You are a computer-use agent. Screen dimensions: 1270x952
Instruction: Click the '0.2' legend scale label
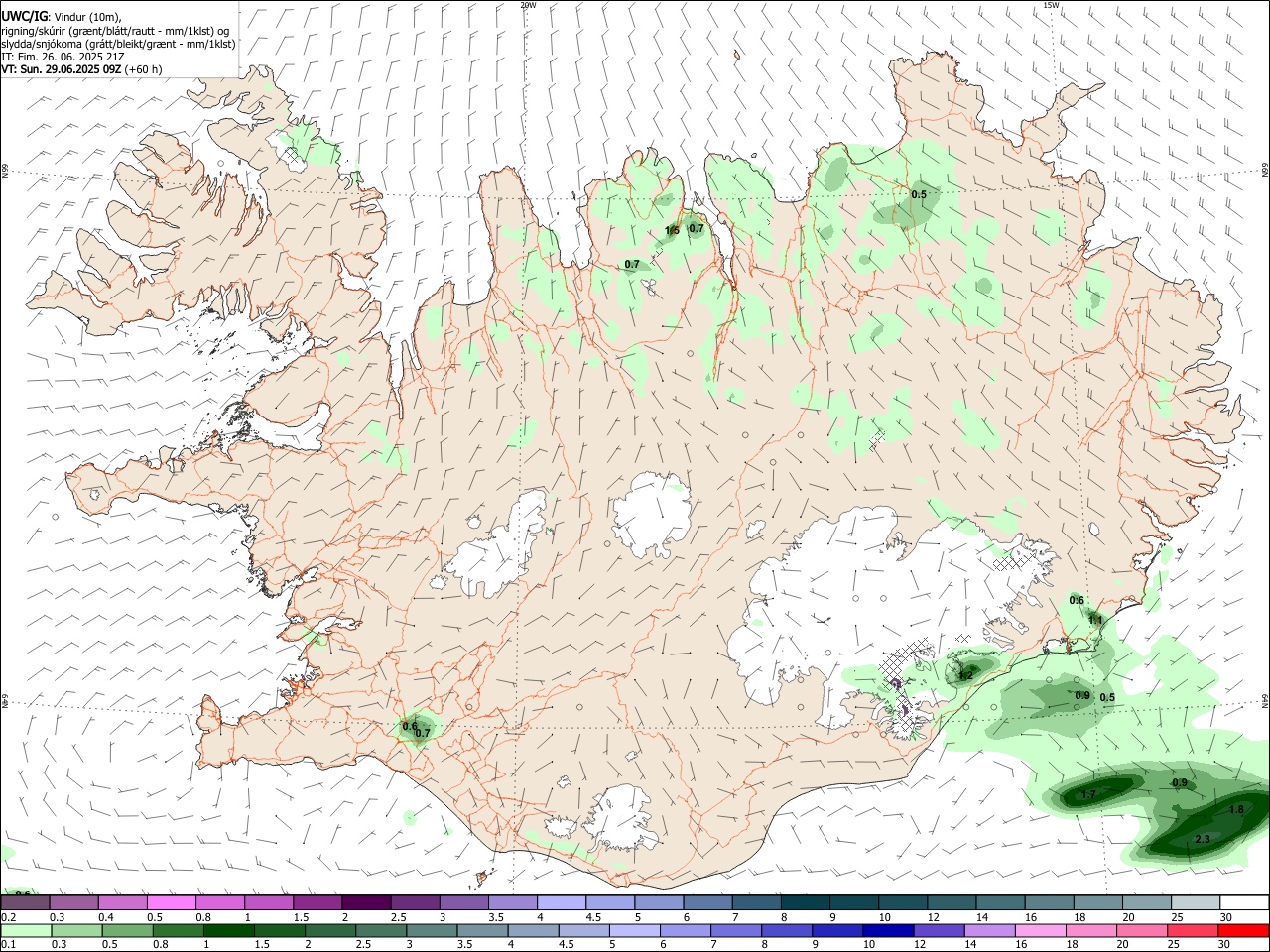[8, 917]
